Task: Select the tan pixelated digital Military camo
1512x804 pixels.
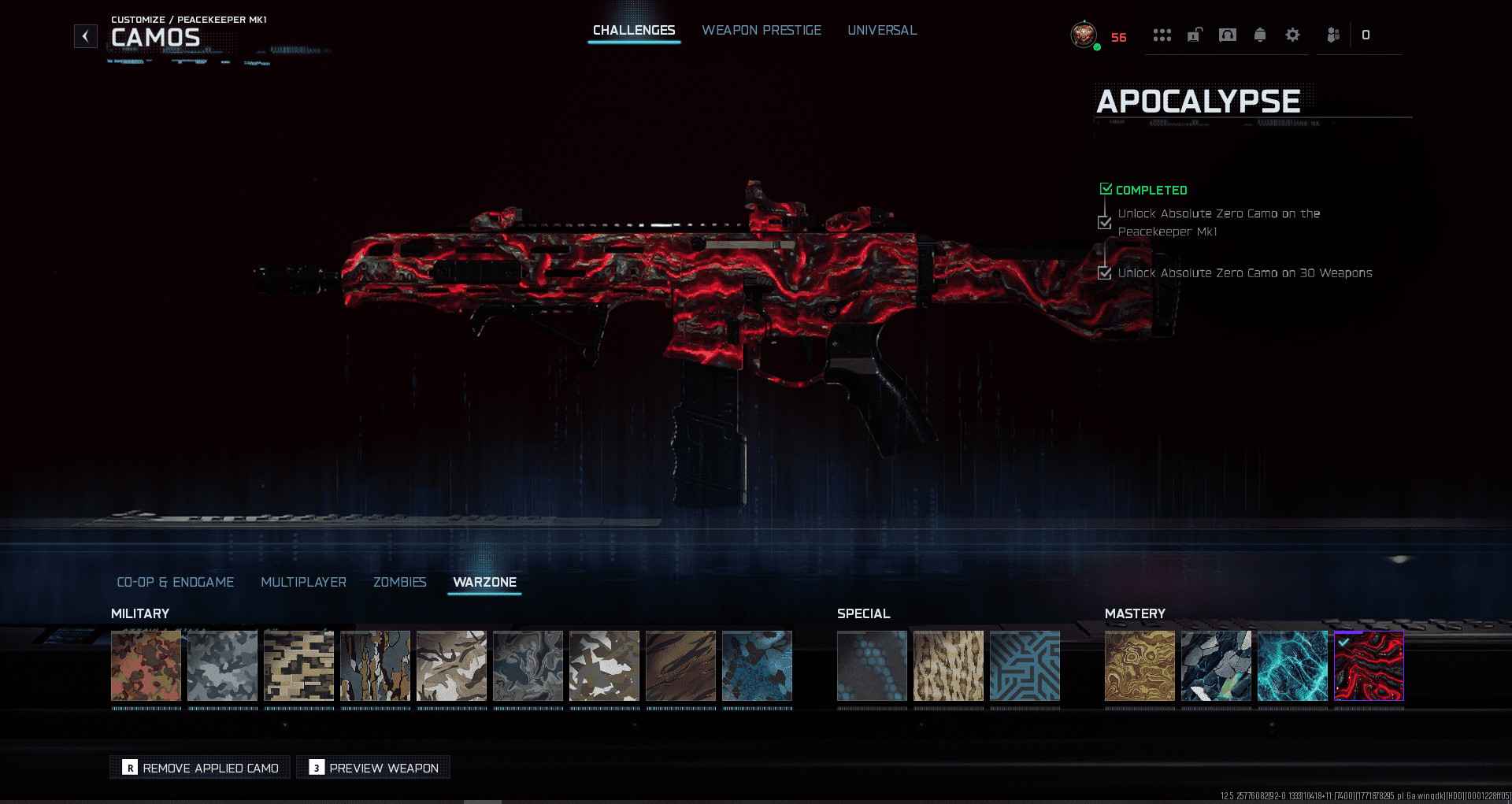Action: tap(298, 666)
